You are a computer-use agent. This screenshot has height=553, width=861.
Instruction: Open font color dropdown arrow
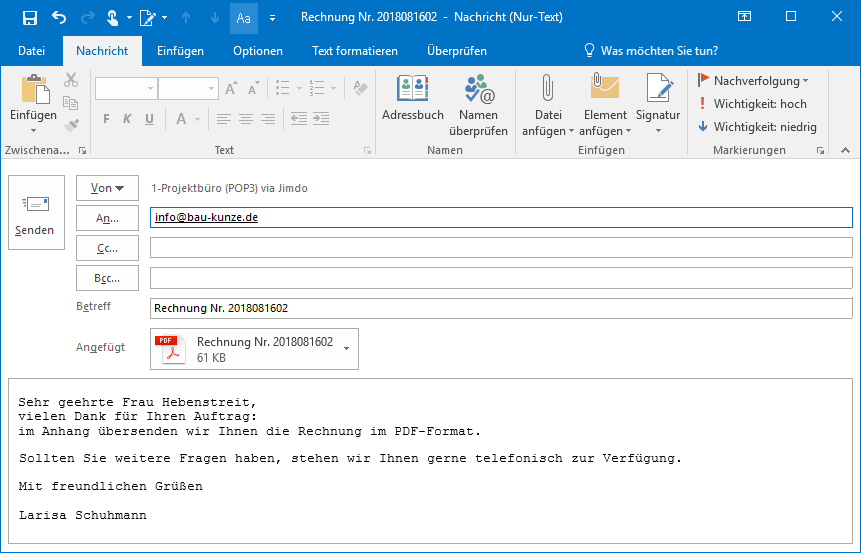click(x=197, y=119)
